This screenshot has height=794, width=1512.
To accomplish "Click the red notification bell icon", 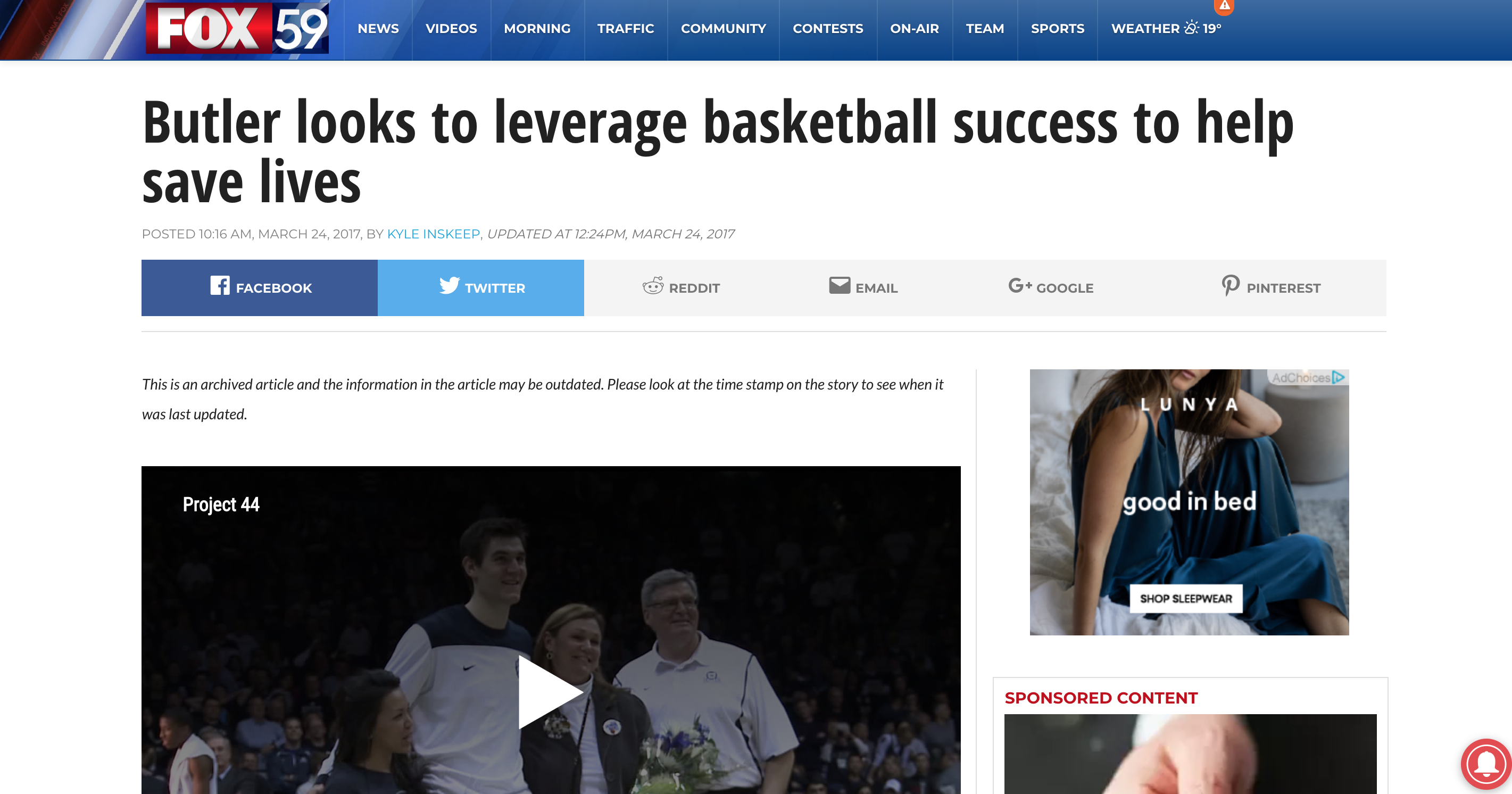I will pyautogui.click(x=1485, y=764).
